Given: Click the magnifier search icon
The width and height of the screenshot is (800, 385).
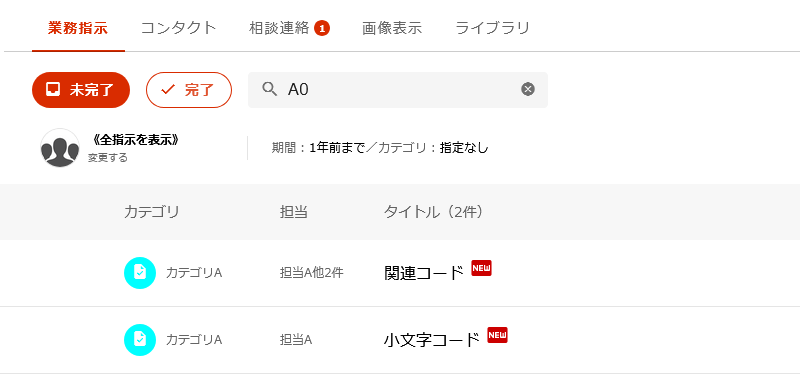Looking at the screenshot, I should (269, 90).
